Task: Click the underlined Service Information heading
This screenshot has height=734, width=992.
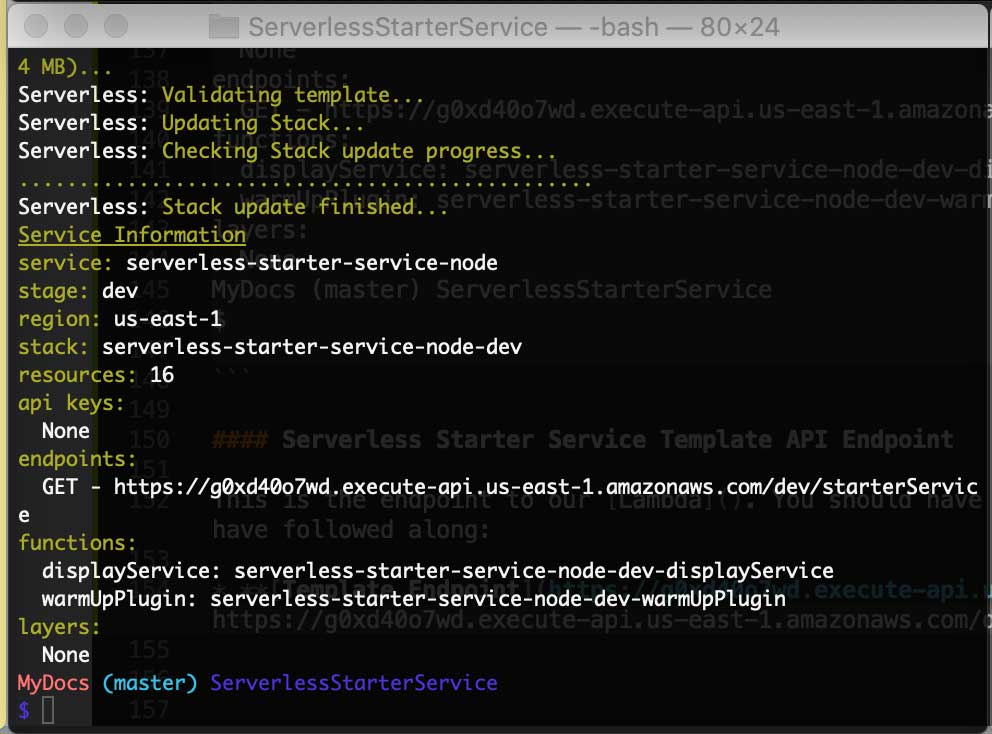Action: (131, 235)
